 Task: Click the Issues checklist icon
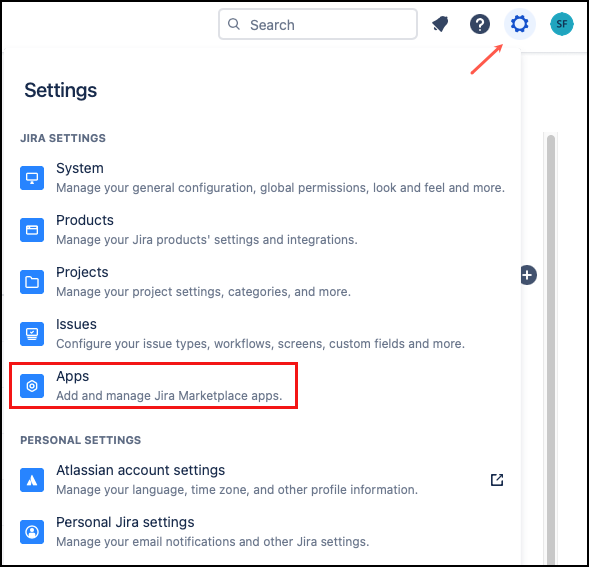[32, 334]
